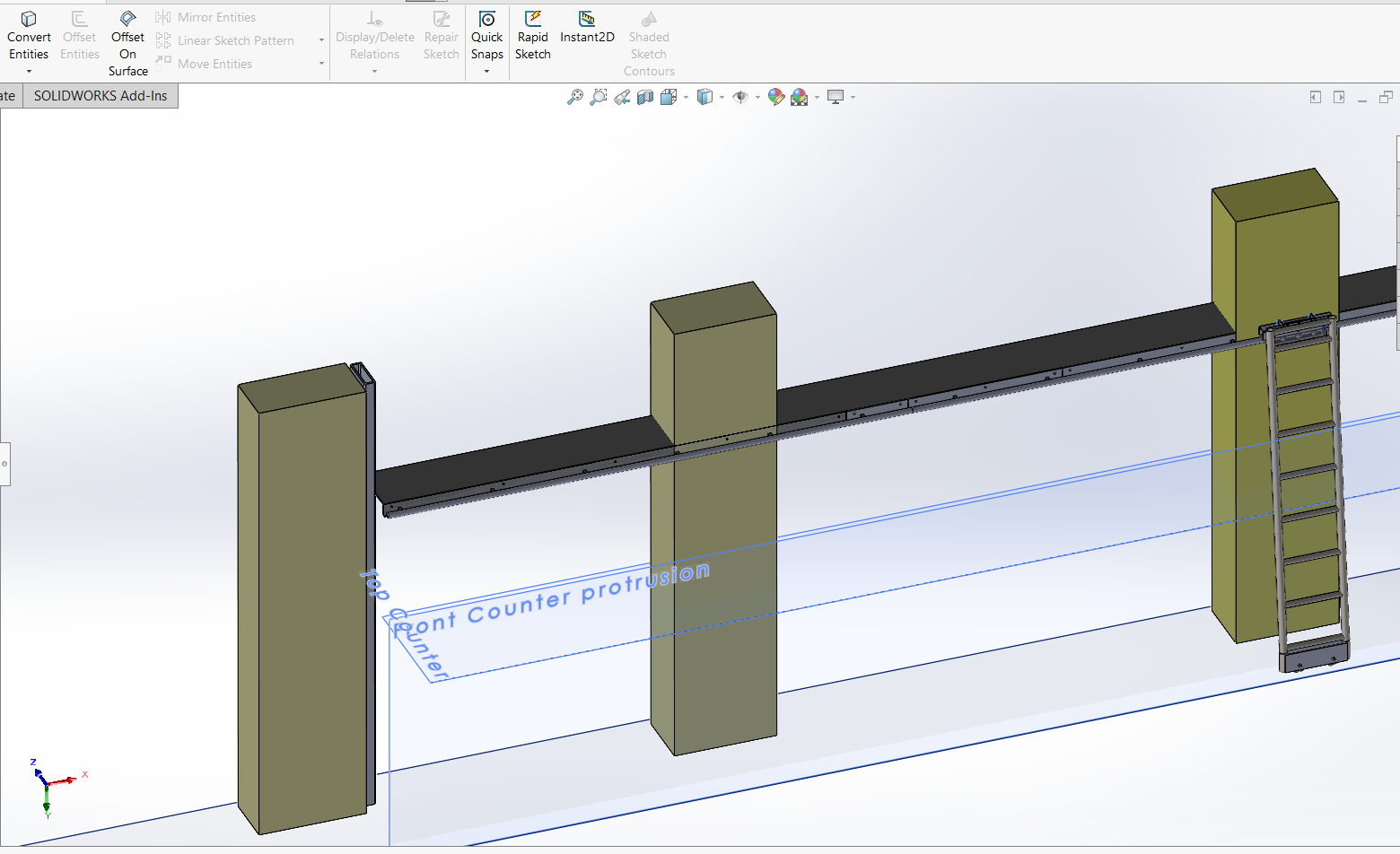Open the Quick Snaps dropdown arrow
1400x854 pixels.
[x=486, y=72]
